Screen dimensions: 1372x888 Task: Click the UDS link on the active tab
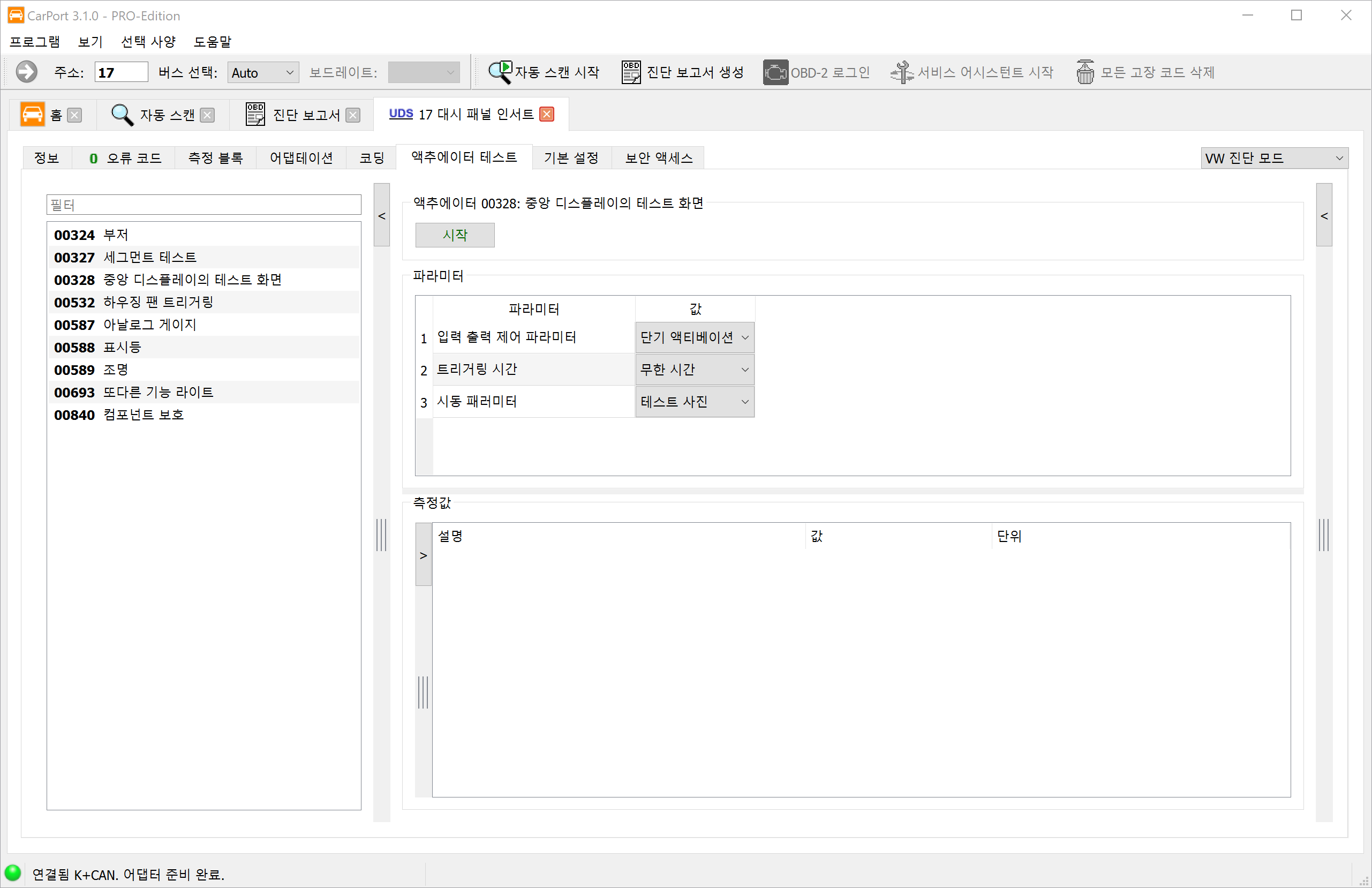pyautogui.click(x=400, y=114)
